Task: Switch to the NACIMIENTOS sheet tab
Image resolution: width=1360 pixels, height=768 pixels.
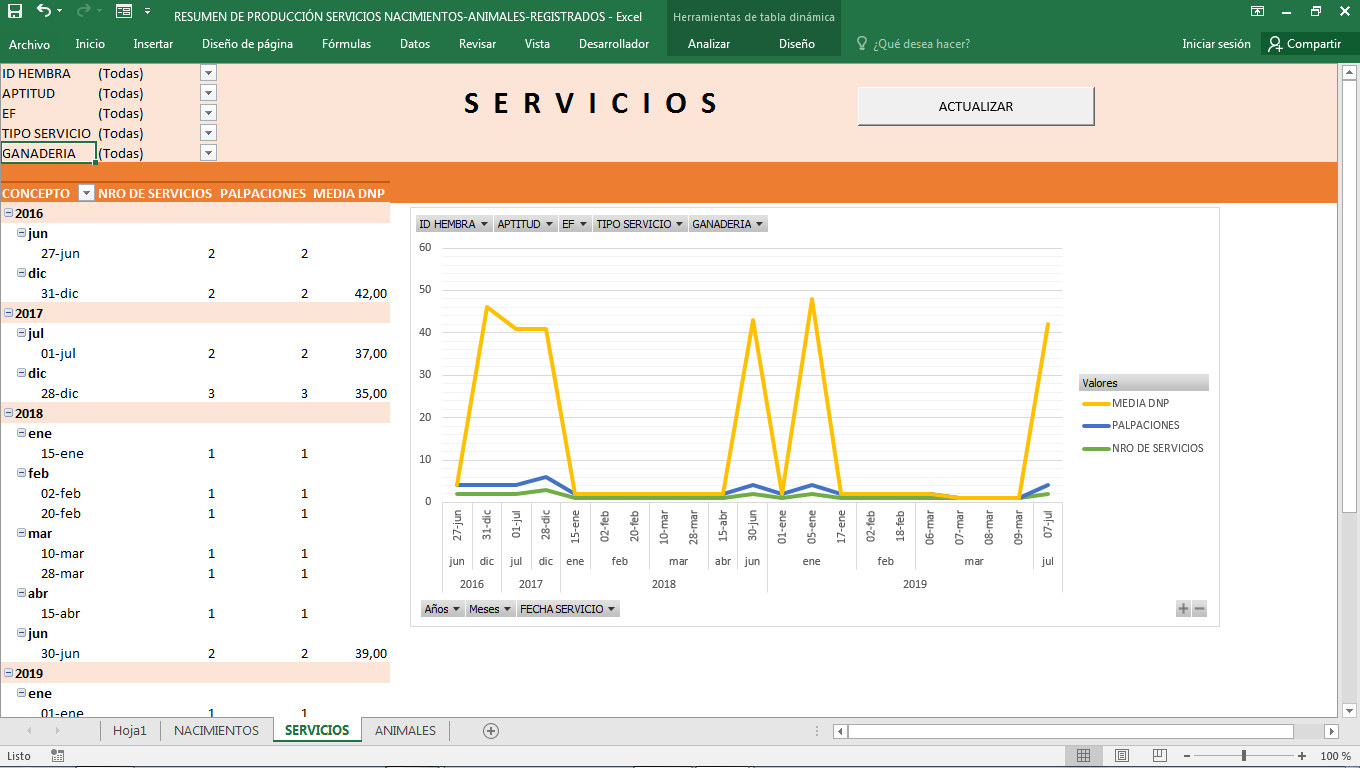Action: click(216, 730)
